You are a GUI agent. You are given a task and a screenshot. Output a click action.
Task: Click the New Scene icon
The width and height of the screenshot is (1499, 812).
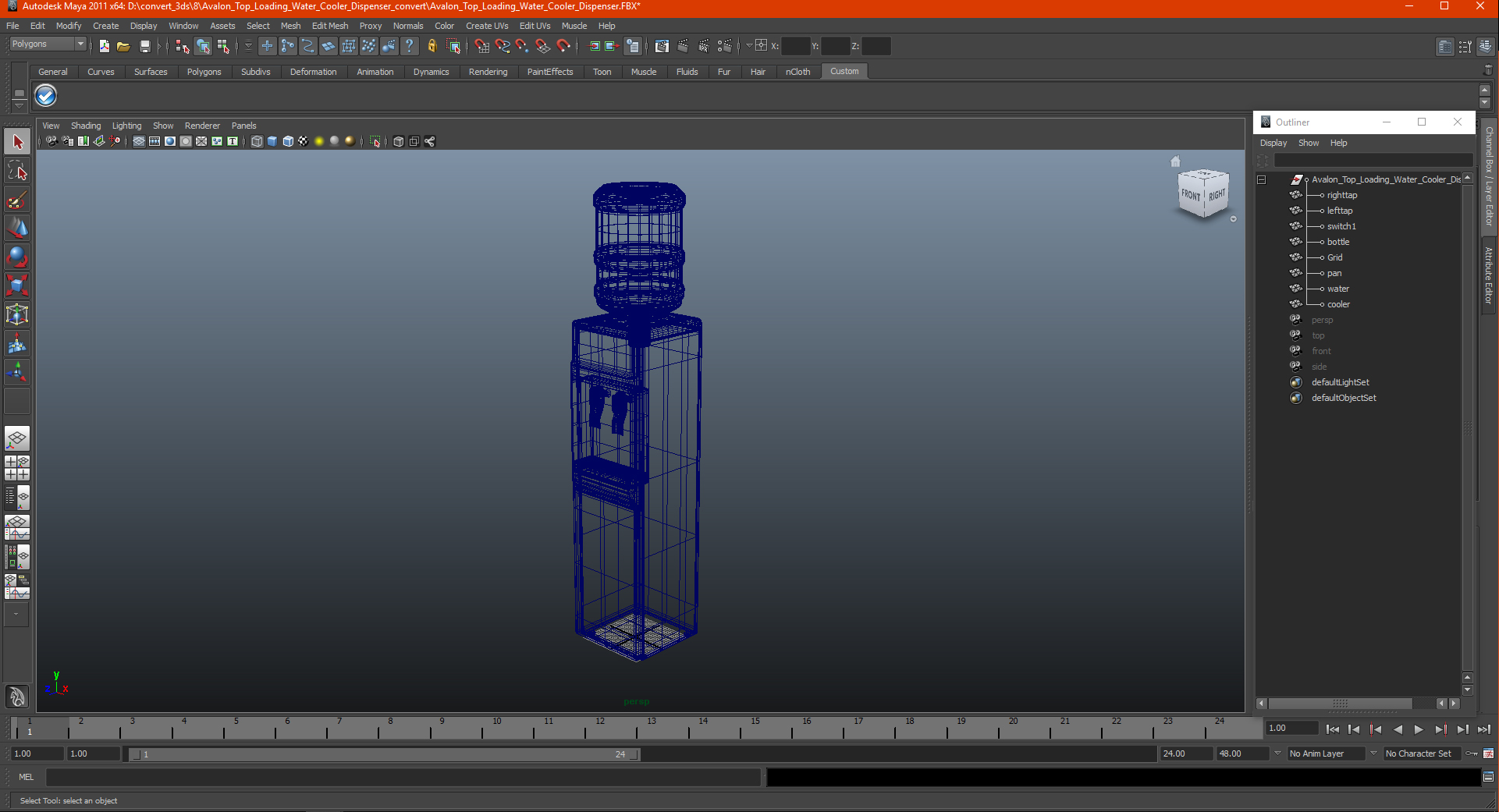pyautogui.click(x=104, y=46)
